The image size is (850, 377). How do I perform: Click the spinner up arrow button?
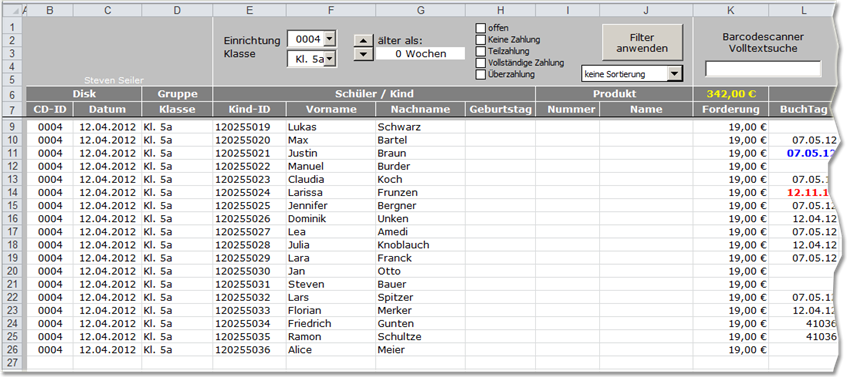pyautogui.click(x=363, y=41)
